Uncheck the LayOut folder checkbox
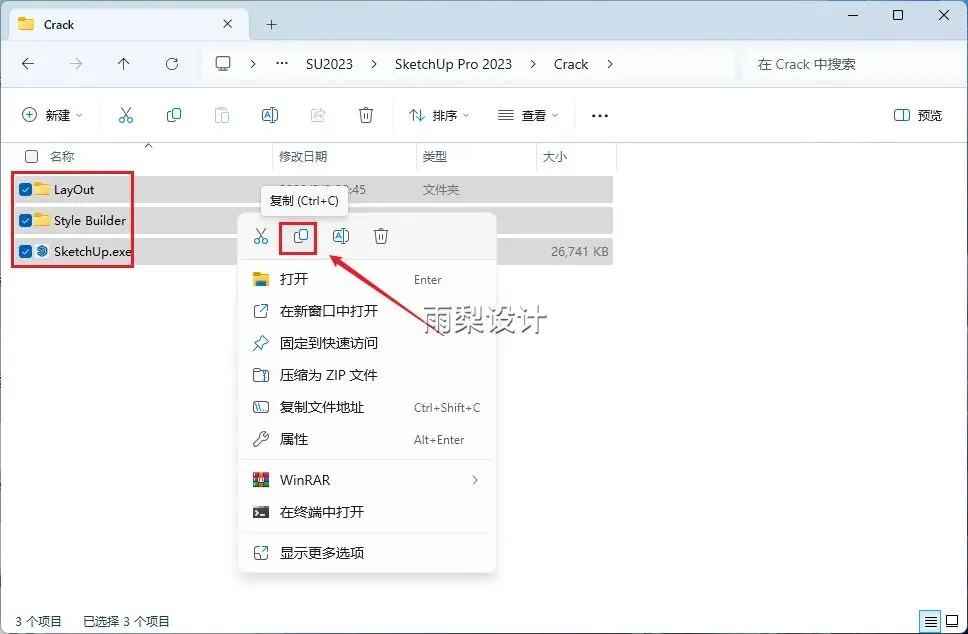 click(x=25, y=190)
